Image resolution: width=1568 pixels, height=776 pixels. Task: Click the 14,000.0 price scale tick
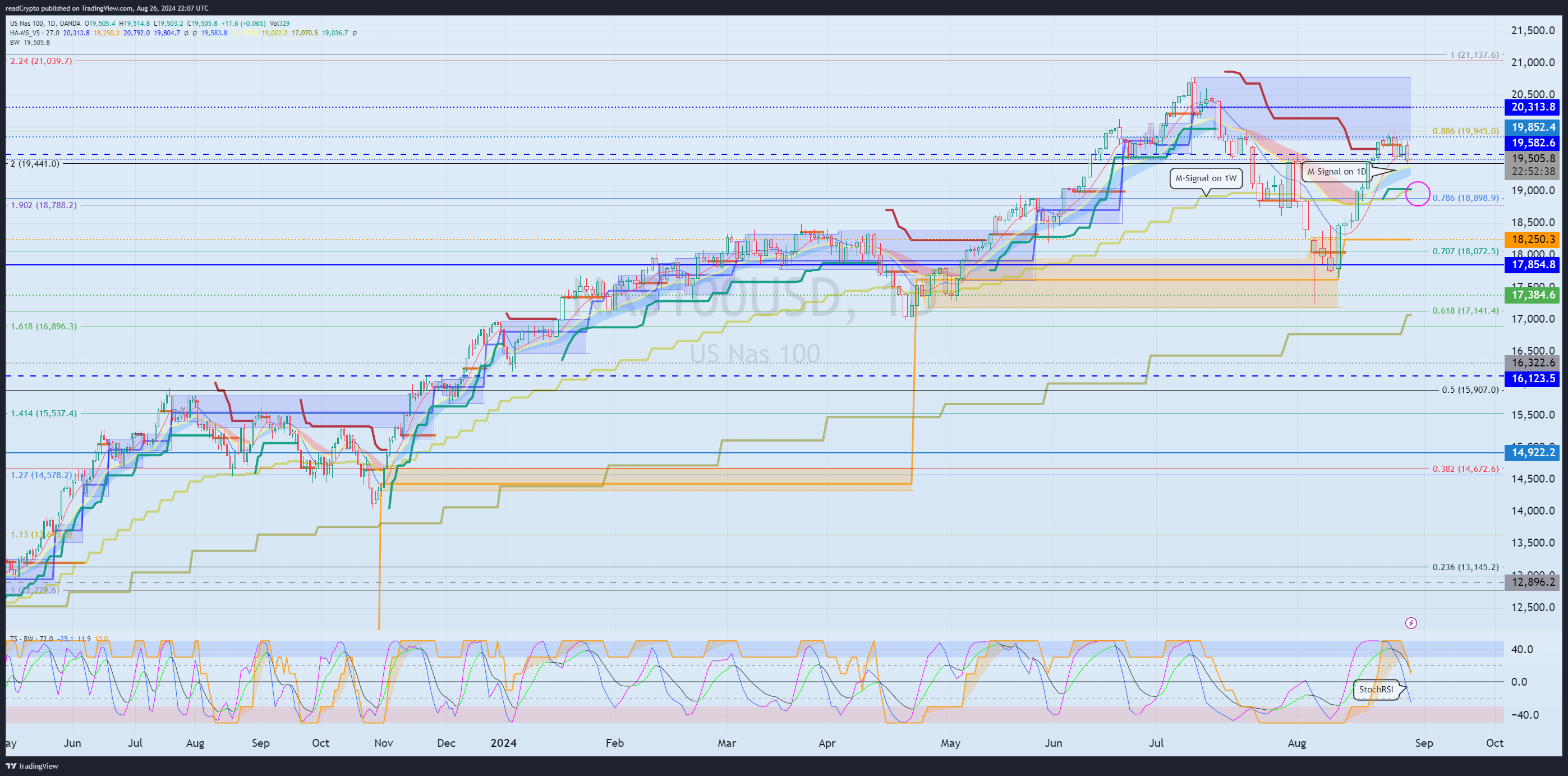point(1533,511)
